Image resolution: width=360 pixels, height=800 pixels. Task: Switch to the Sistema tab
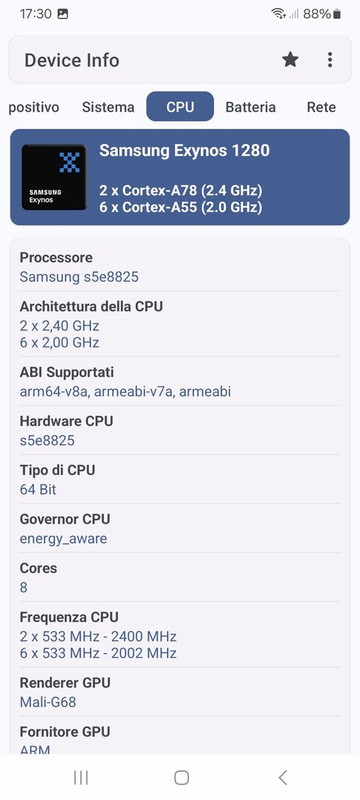coord(108,107)
